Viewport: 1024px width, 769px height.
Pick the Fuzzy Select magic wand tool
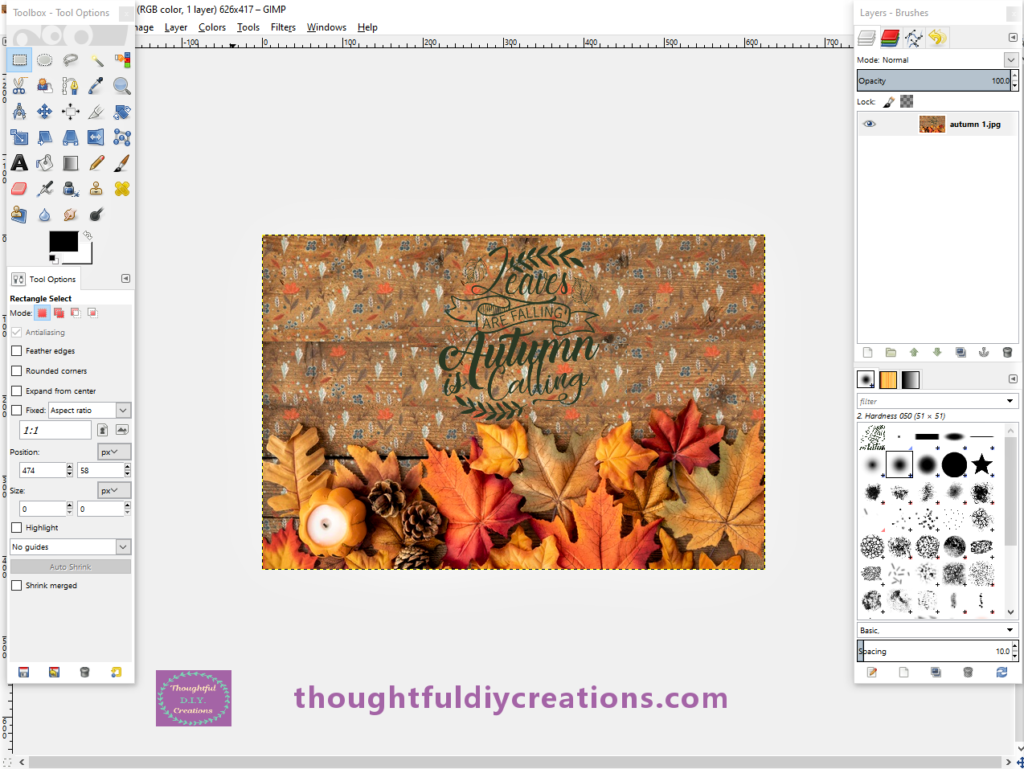[x=97, y=60]
